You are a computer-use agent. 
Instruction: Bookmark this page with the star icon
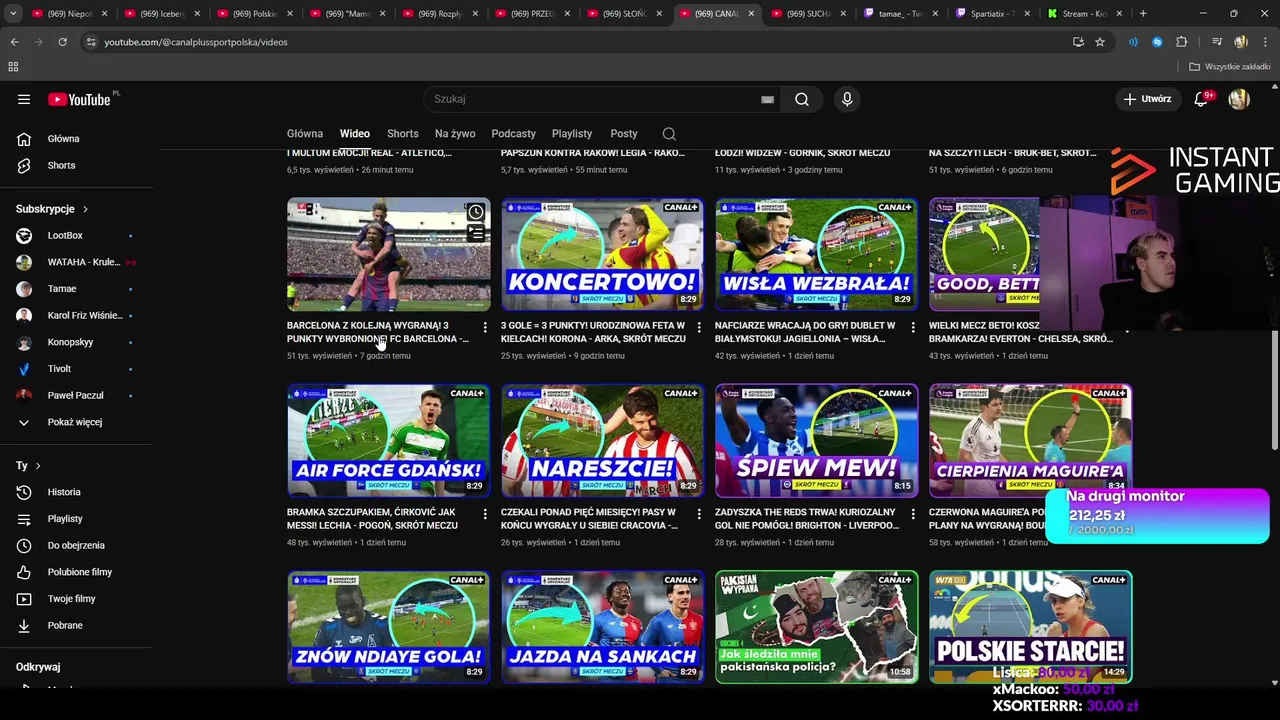coord(1100,42)
